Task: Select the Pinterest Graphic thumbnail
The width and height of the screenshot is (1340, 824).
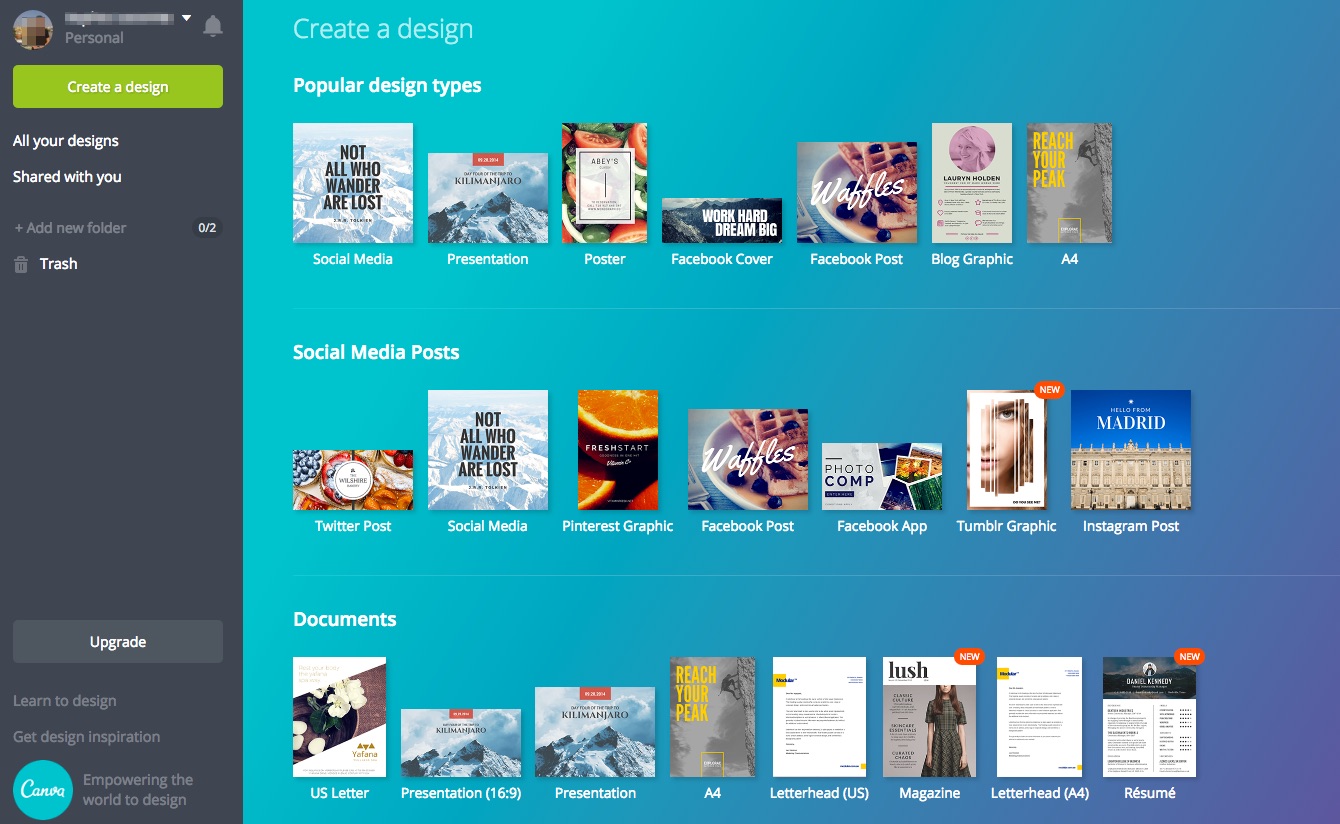Action: click(618, 450)
